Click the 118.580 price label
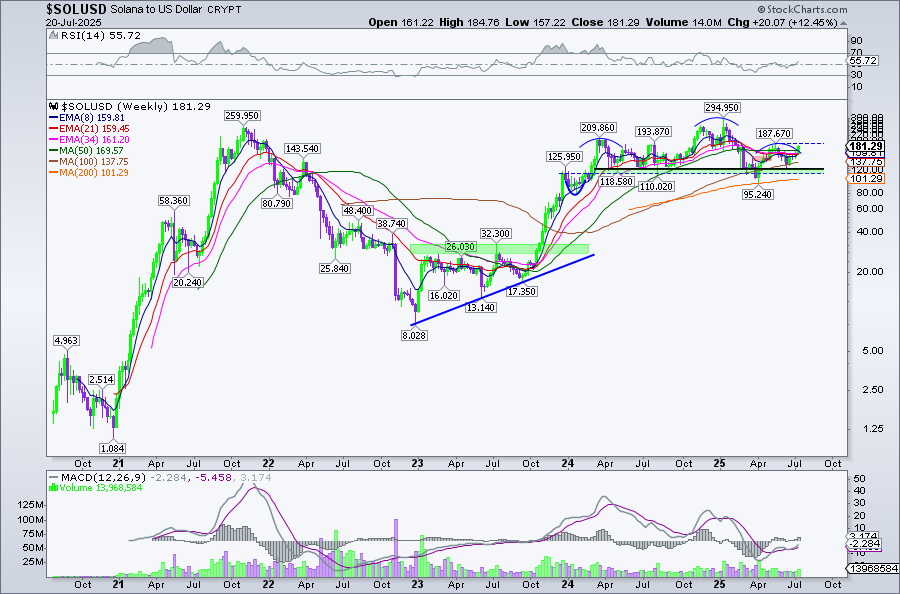 click(x=616, y=181)
